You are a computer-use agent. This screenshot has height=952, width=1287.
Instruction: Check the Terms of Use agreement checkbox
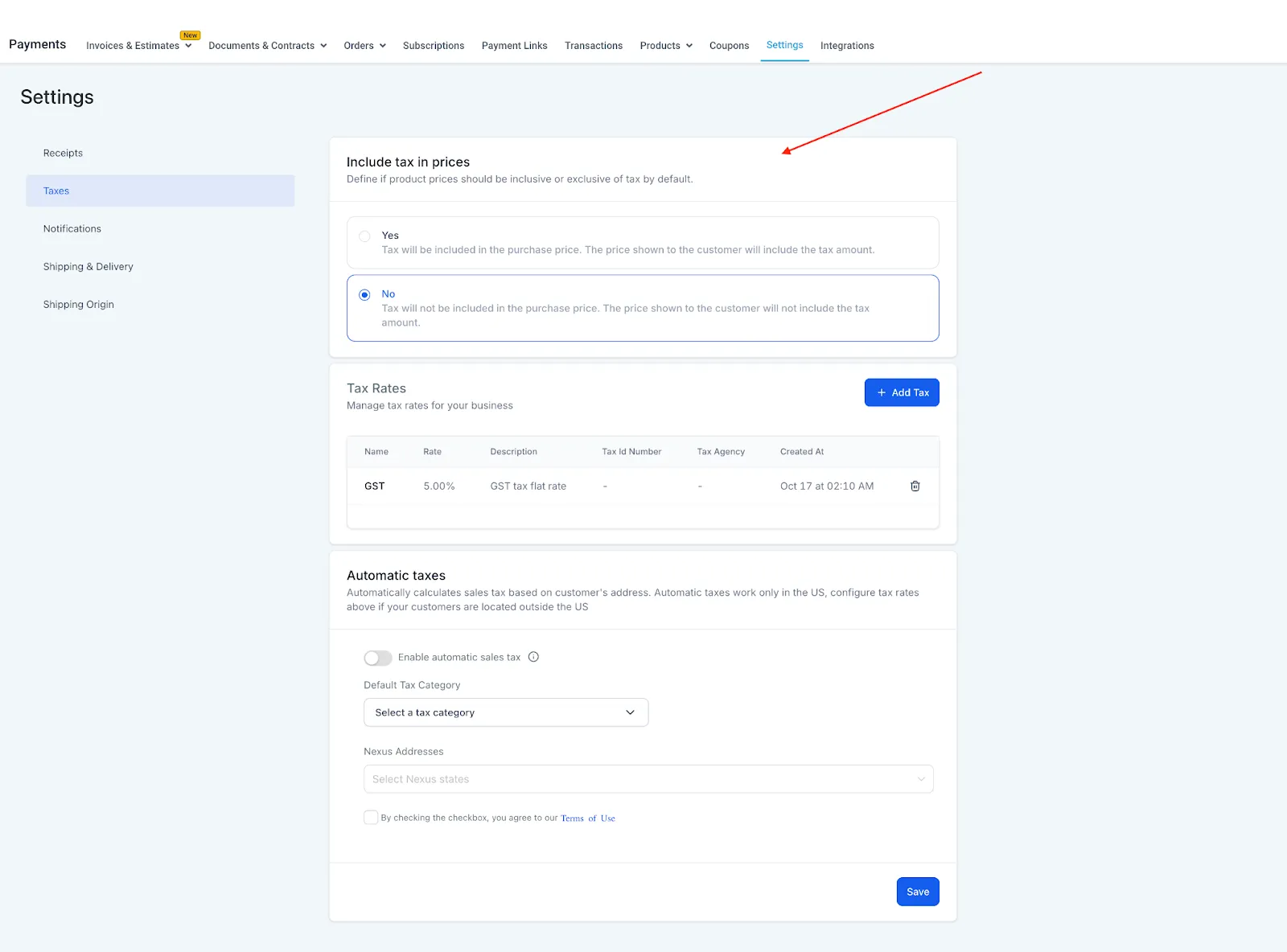(371, 818)
